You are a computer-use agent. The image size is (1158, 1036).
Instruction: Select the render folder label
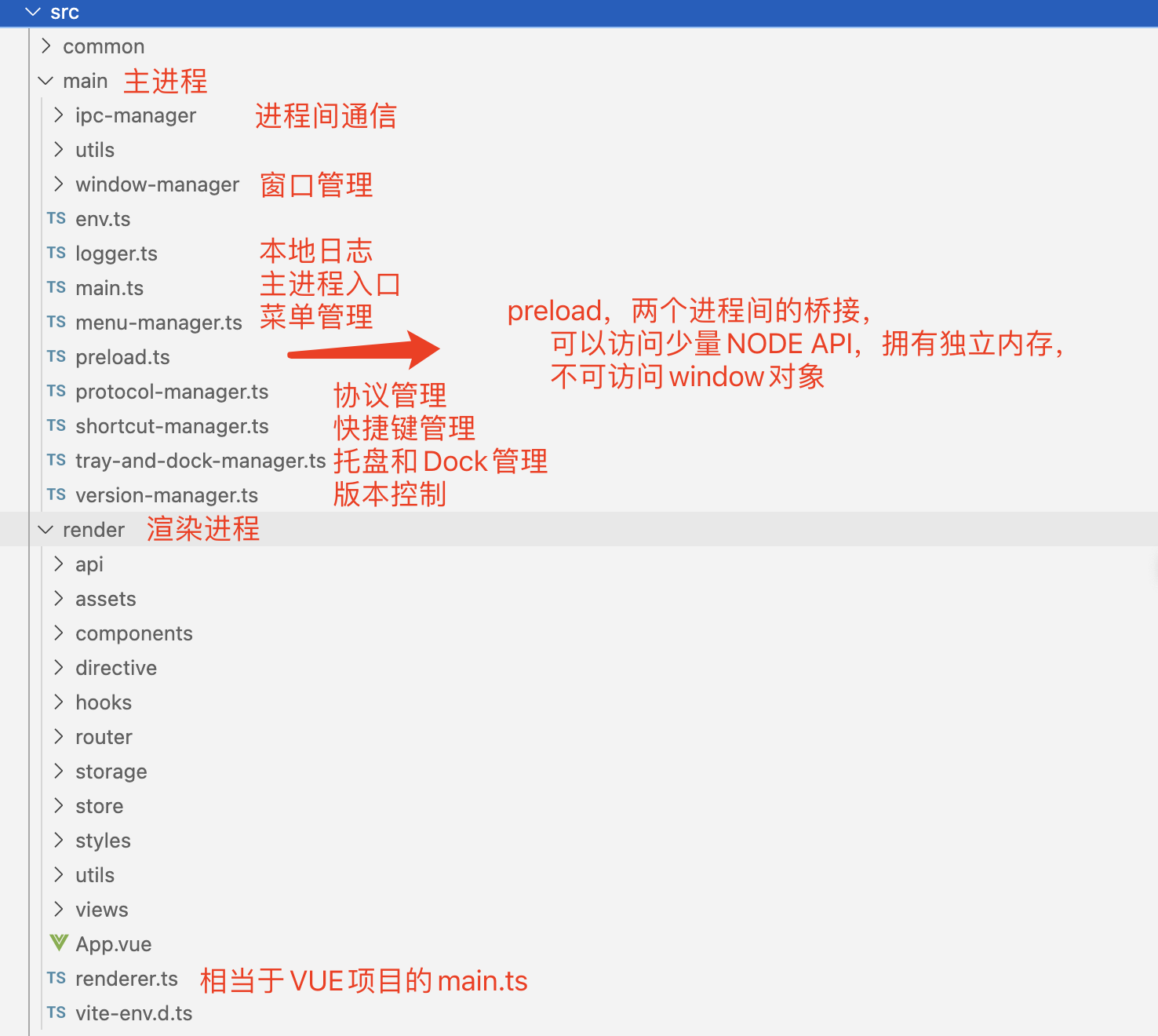pyautogui.click(x=93, y=530)
